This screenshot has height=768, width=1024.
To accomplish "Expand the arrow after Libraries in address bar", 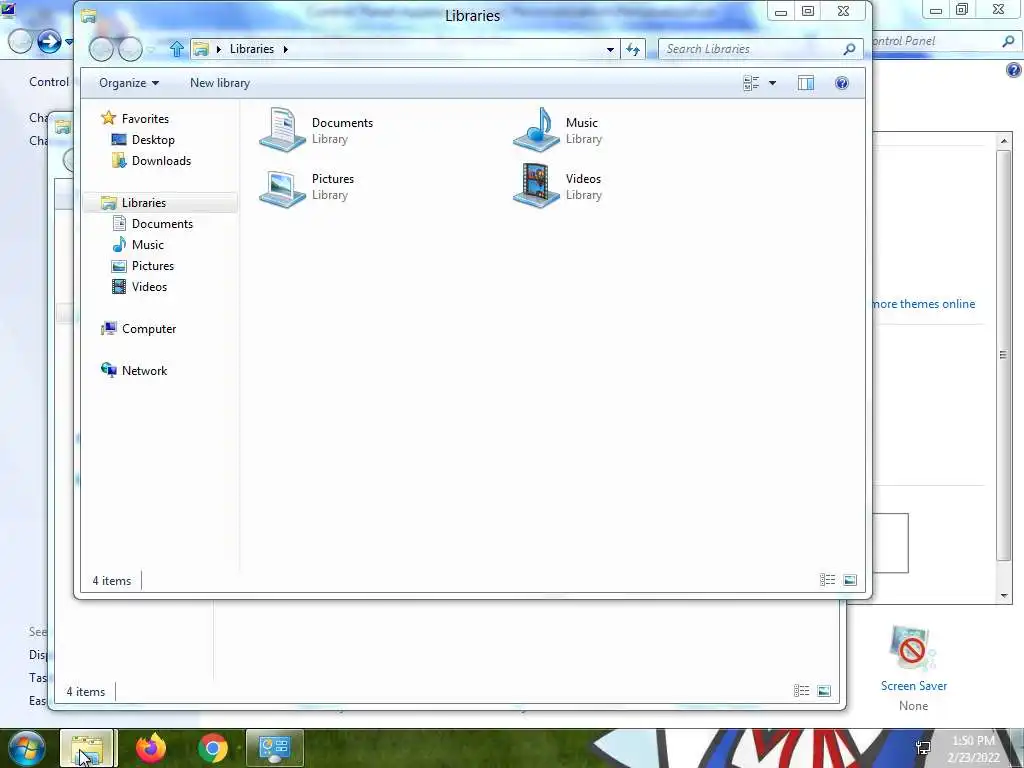I will (x=285, y=49).
